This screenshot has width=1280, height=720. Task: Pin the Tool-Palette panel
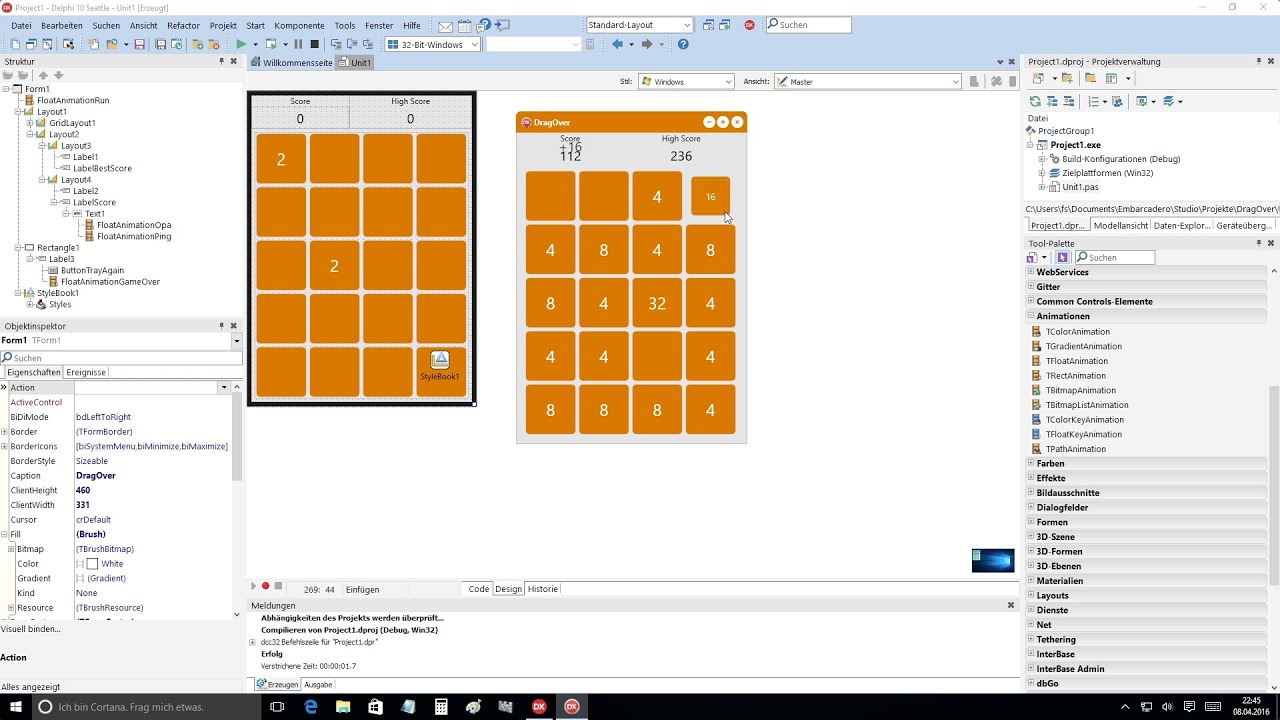pyautogui.click(x=1258, y=243)
